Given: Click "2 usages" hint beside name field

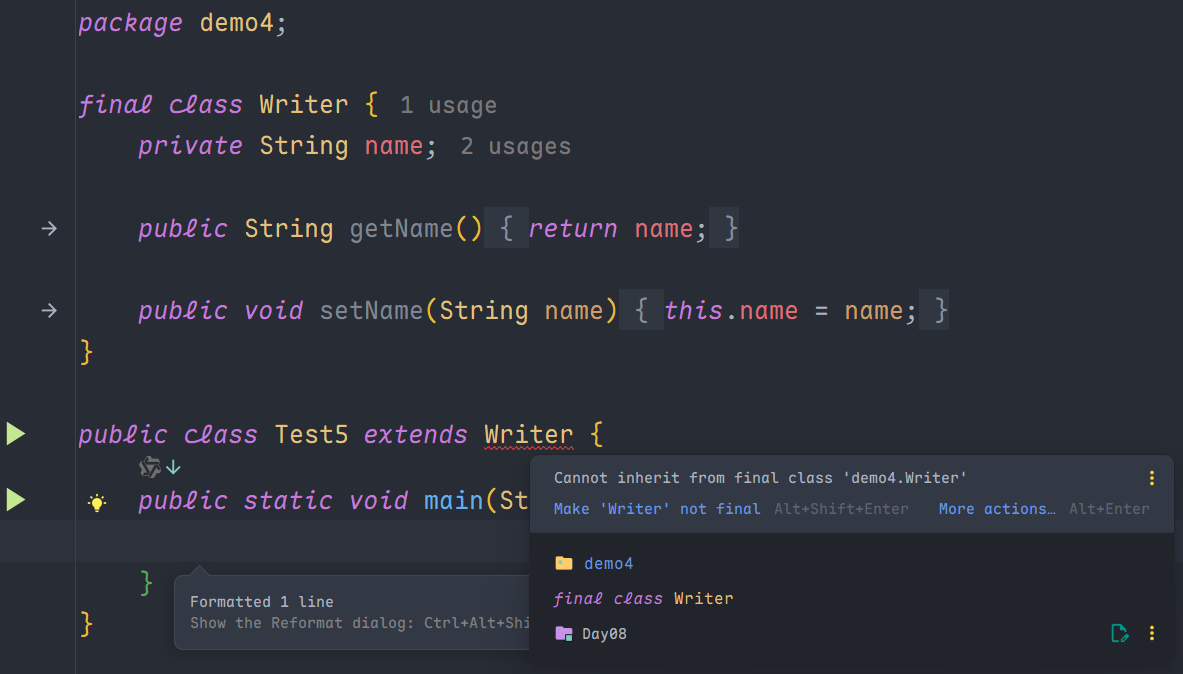Looking at the screenshot, I should click(515, 146).
